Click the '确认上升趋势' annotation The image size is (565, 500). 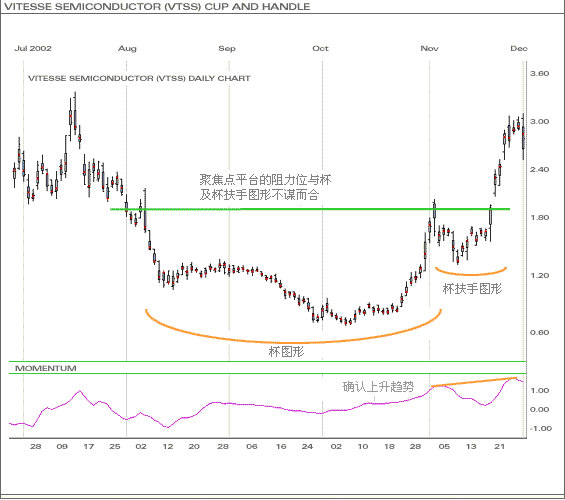click(x=378, y=387)
